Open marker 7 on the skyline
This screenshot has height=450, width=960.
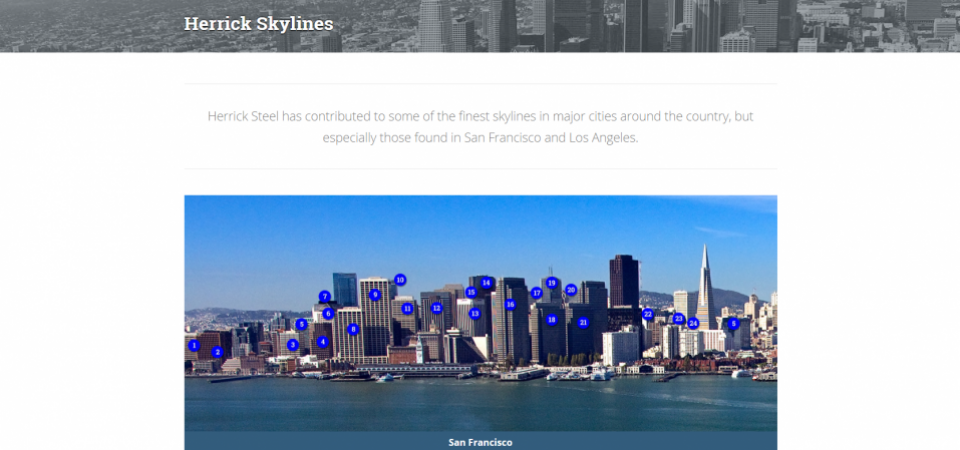(325, 297)
